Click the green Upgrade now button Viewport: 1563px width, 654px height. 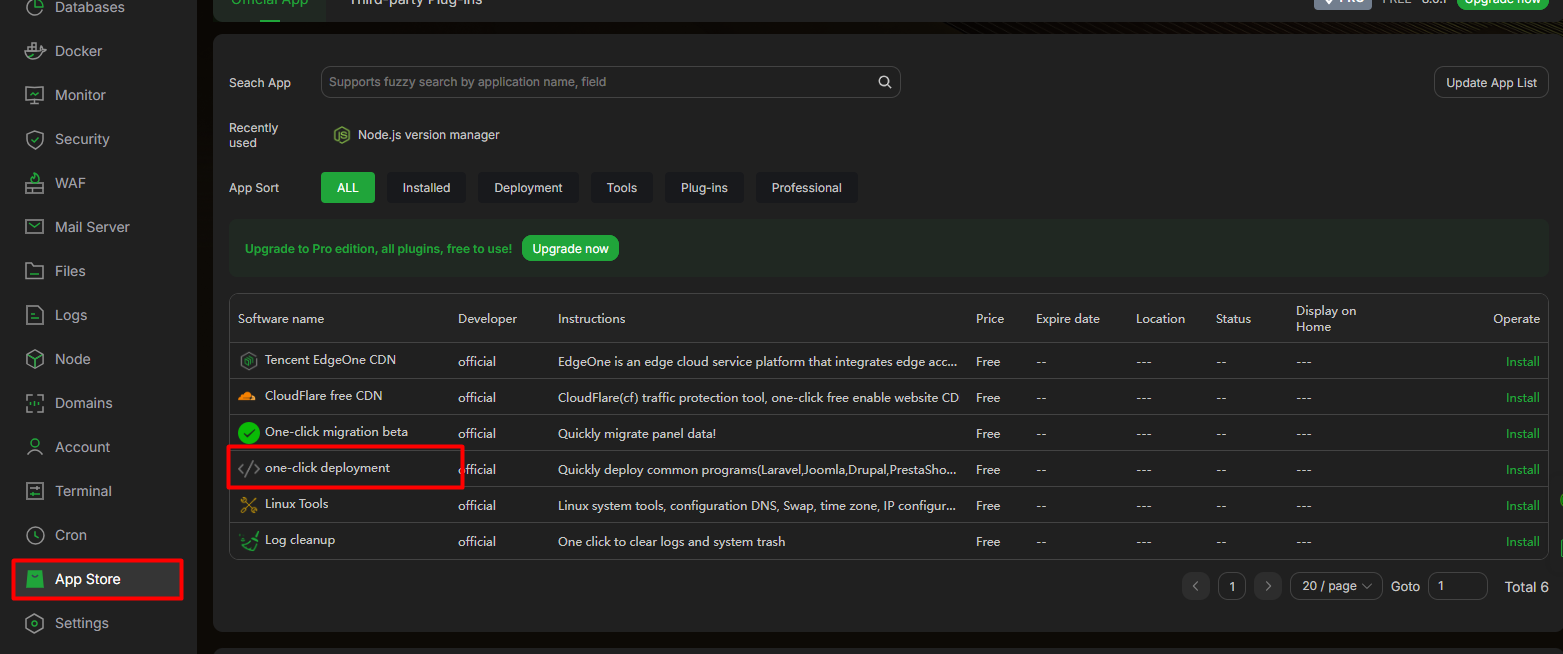click(570, 248)
